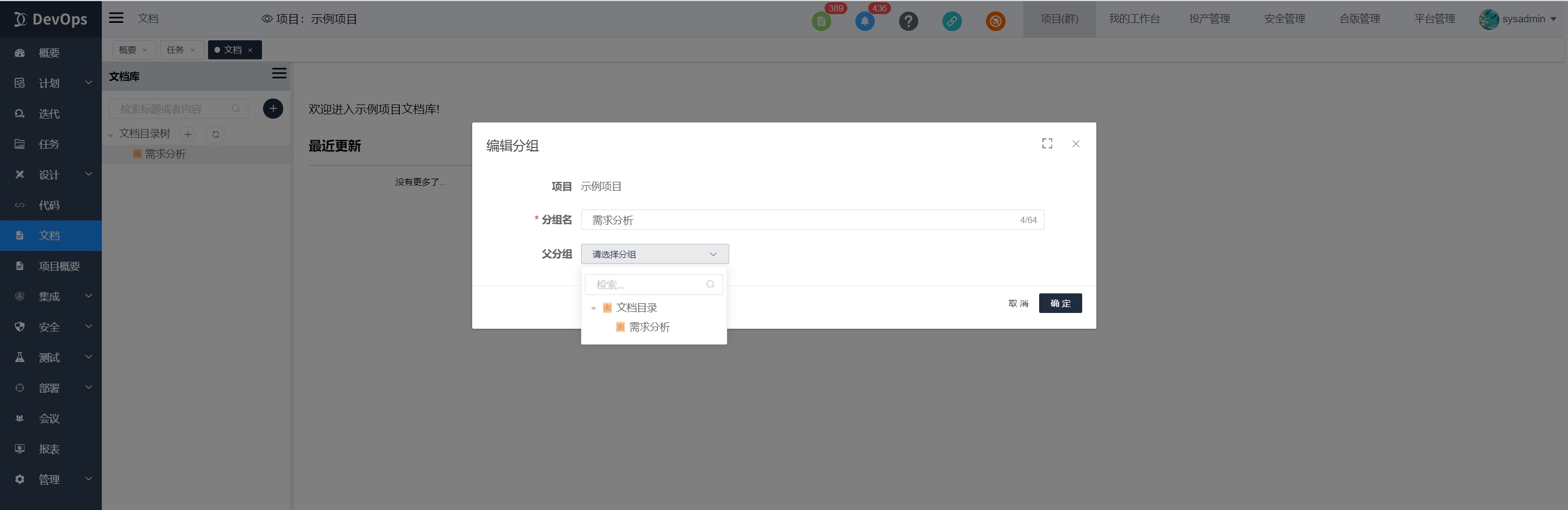Click the orange prohibited circle icon

coord(995,21)
